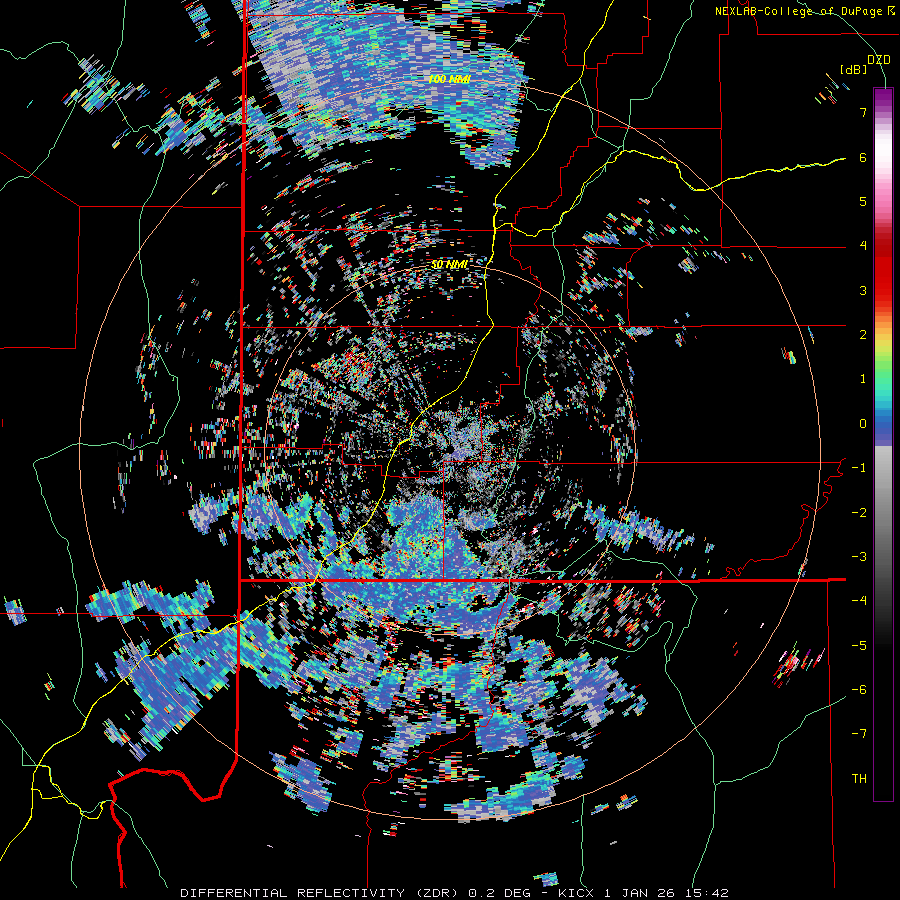
Task: Click the 6 value on the scale
Action: tap(863, 157)
